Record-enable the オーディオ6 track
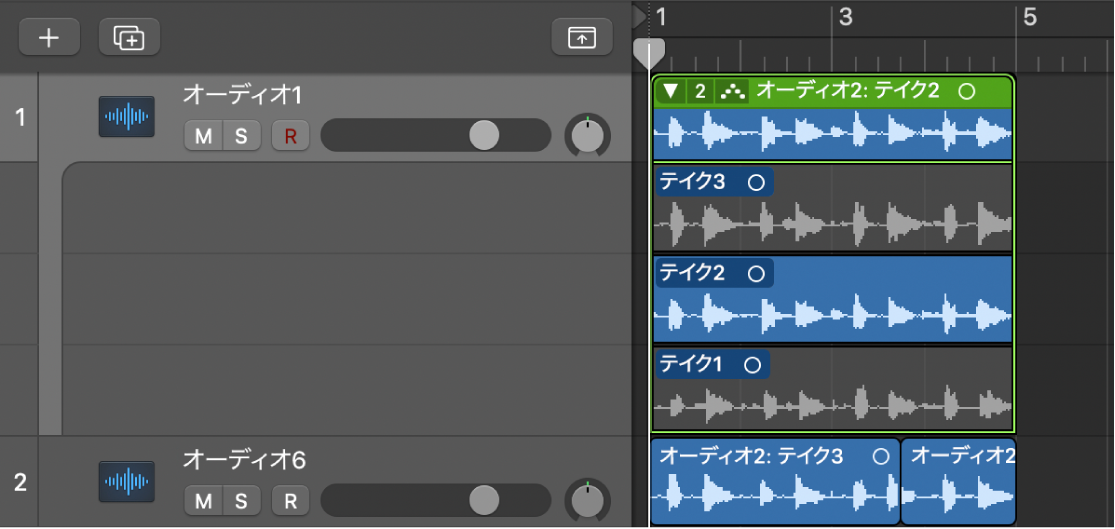The image size is (1115, 529). 290,500
